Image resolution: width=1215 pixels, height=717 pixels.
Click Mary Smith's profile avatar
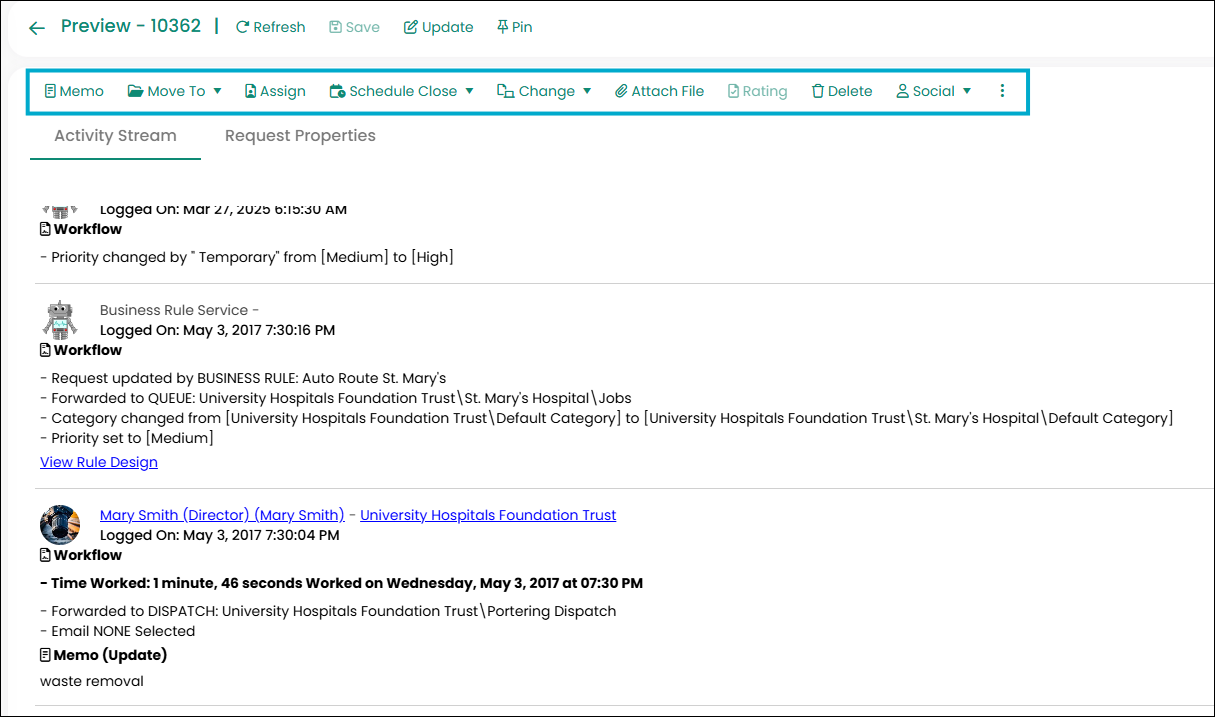[60, 525]
